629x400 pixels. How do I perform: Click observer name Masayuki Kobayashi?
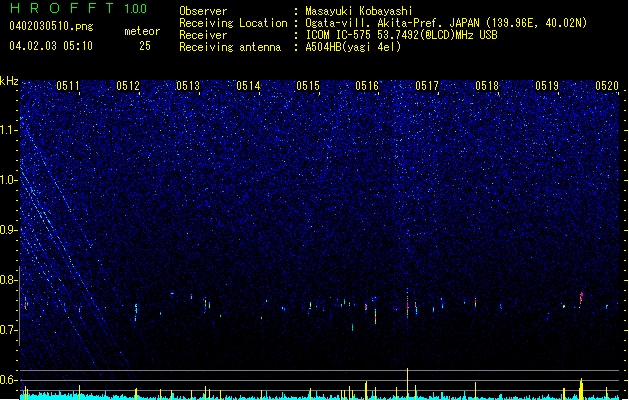pos(359,11)
